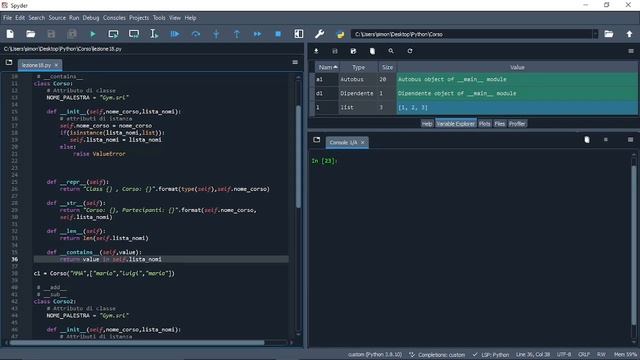Open the Variable Explorer options menu
Image resolution: width=640 pixels, height=360 pixels.
click(631, 51)
